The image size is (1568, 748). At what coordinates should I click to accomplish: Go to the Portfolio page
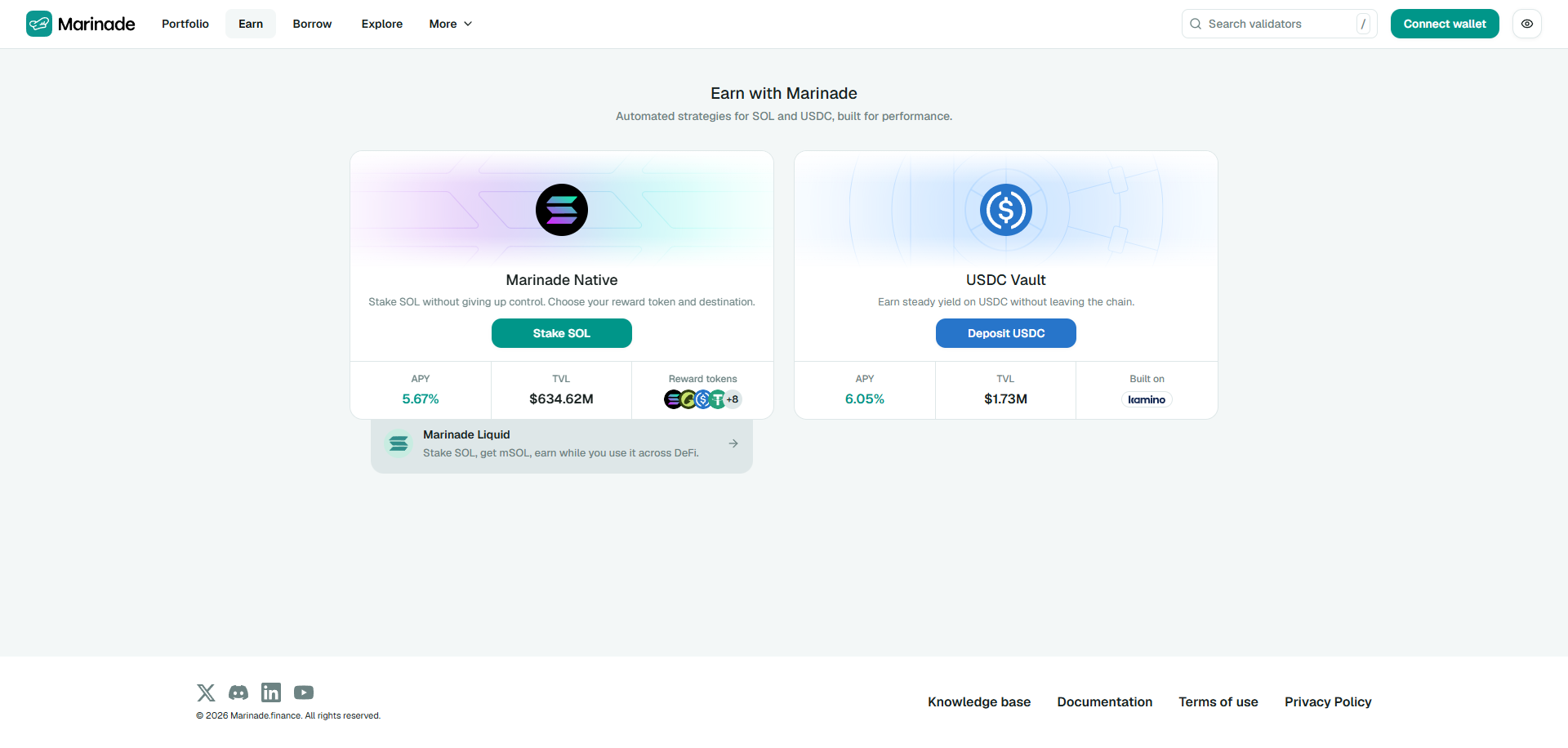coord(185,24)
